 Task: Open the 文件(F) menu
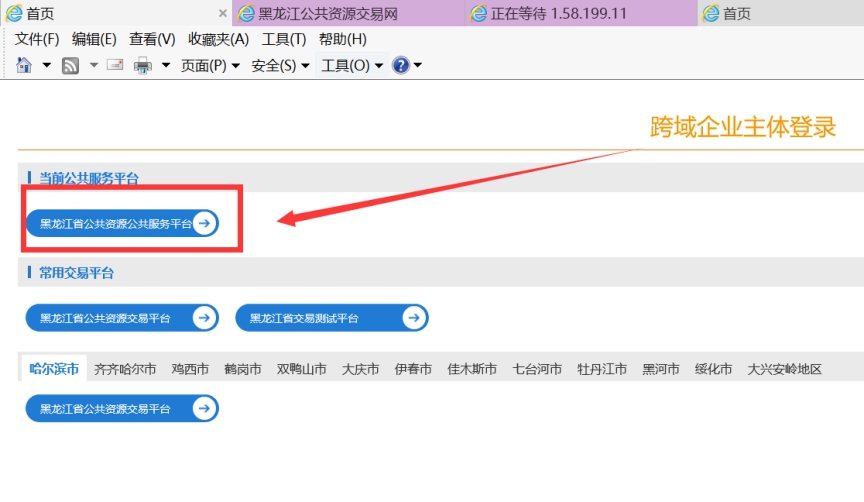[37, 39]
